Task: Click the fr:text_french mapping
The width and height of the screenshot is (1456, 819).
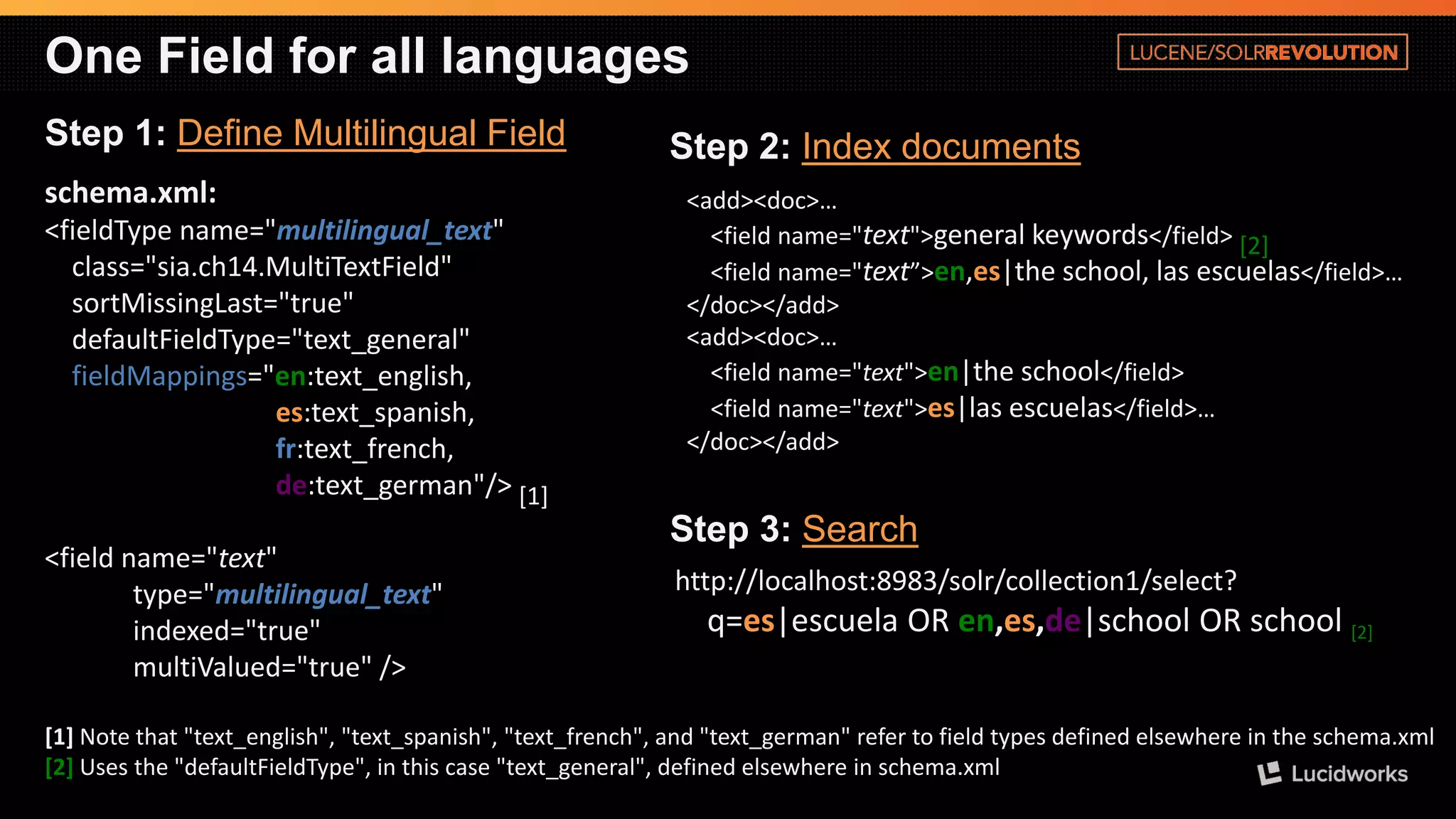Action: coord(365,449)
